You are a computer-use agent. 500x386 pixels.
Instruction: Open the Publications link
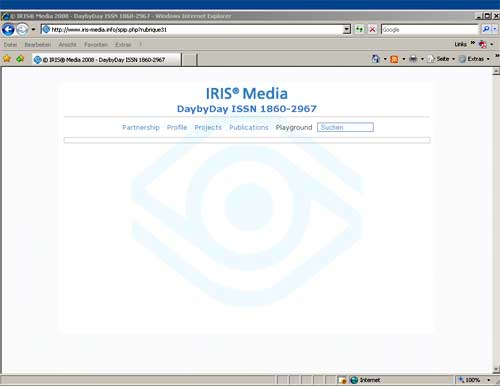249,127
